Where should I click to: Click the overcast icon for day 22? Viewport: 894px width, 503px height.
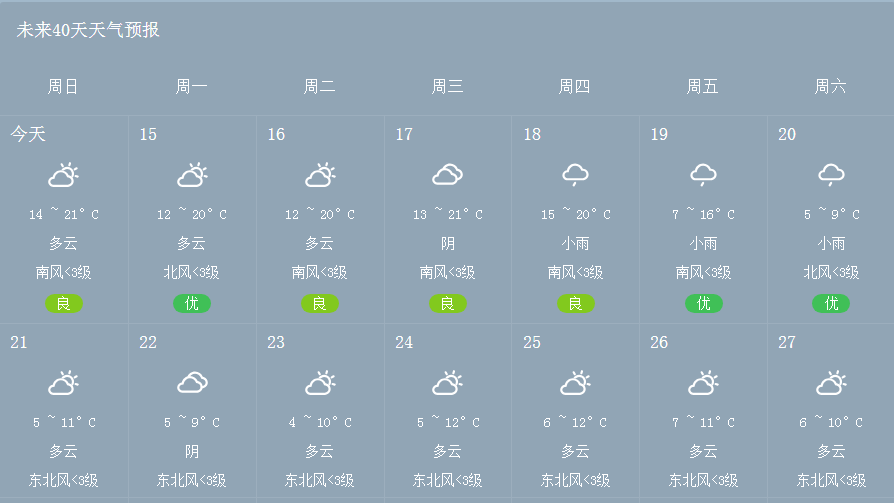[192, 383]
